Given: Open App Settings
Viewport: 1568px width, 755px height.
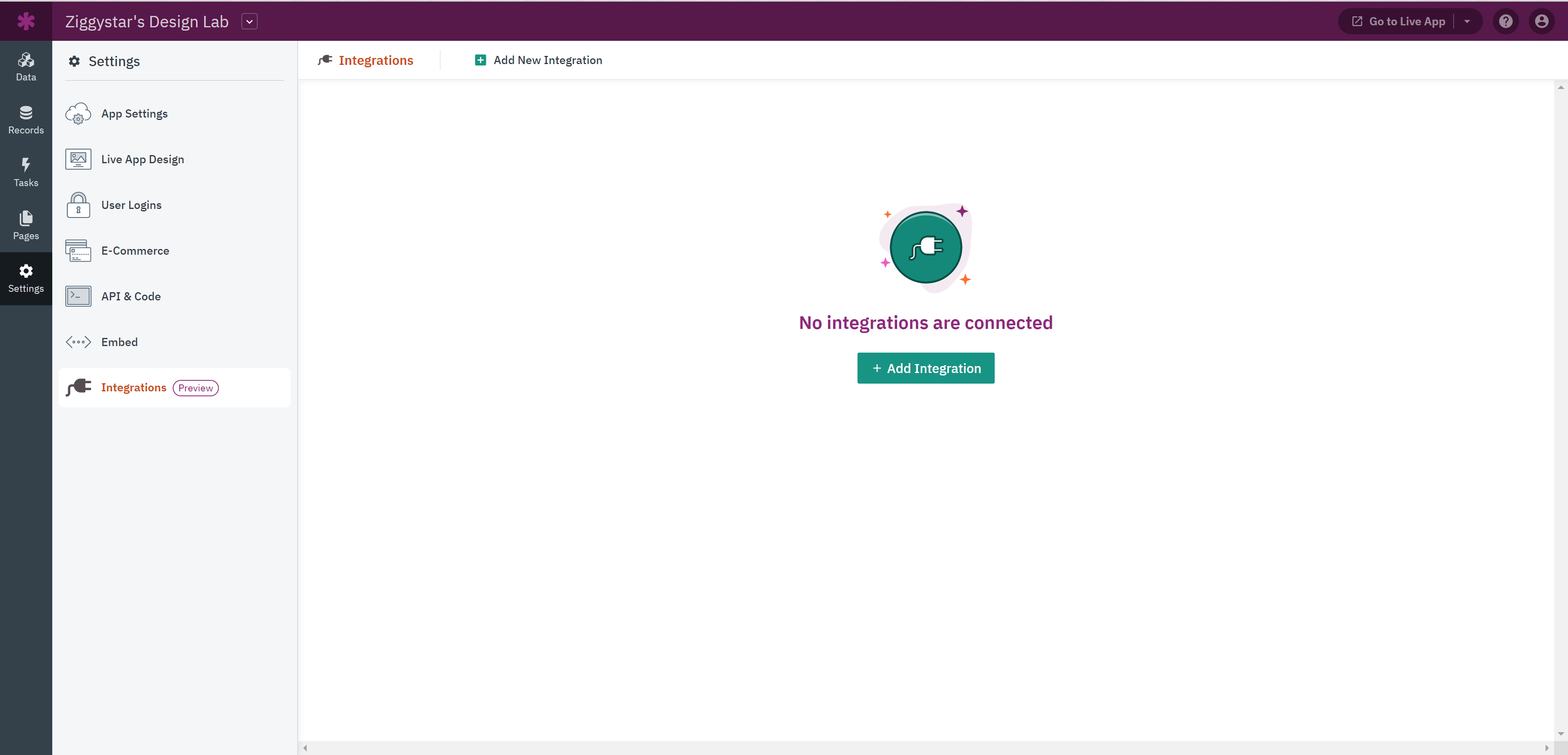Looking at the screenshot, I should (x=175, y=114).
